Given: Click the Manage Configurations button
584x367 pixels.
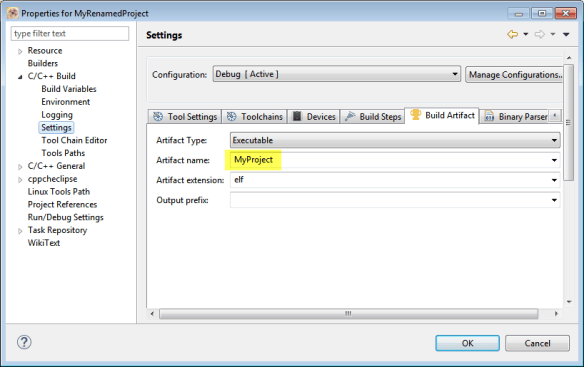Looking at the screenshot, I should coord(514,75).
